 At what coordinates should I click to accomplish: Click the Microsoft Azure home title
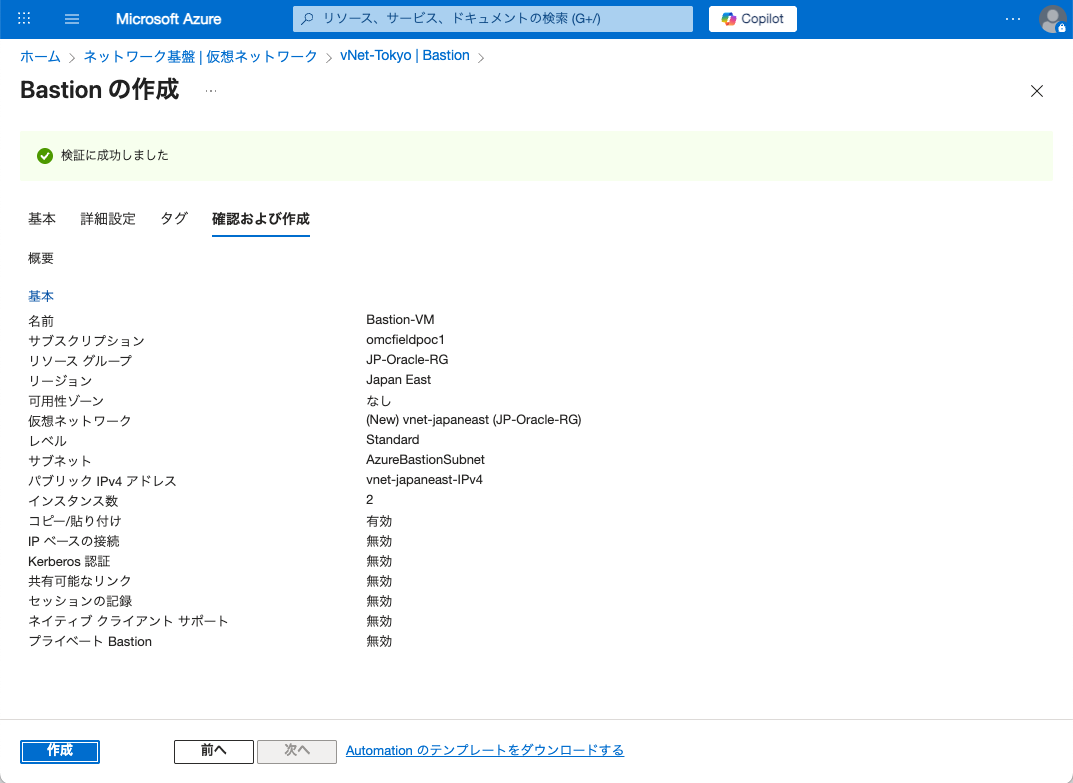click(168, 19)
